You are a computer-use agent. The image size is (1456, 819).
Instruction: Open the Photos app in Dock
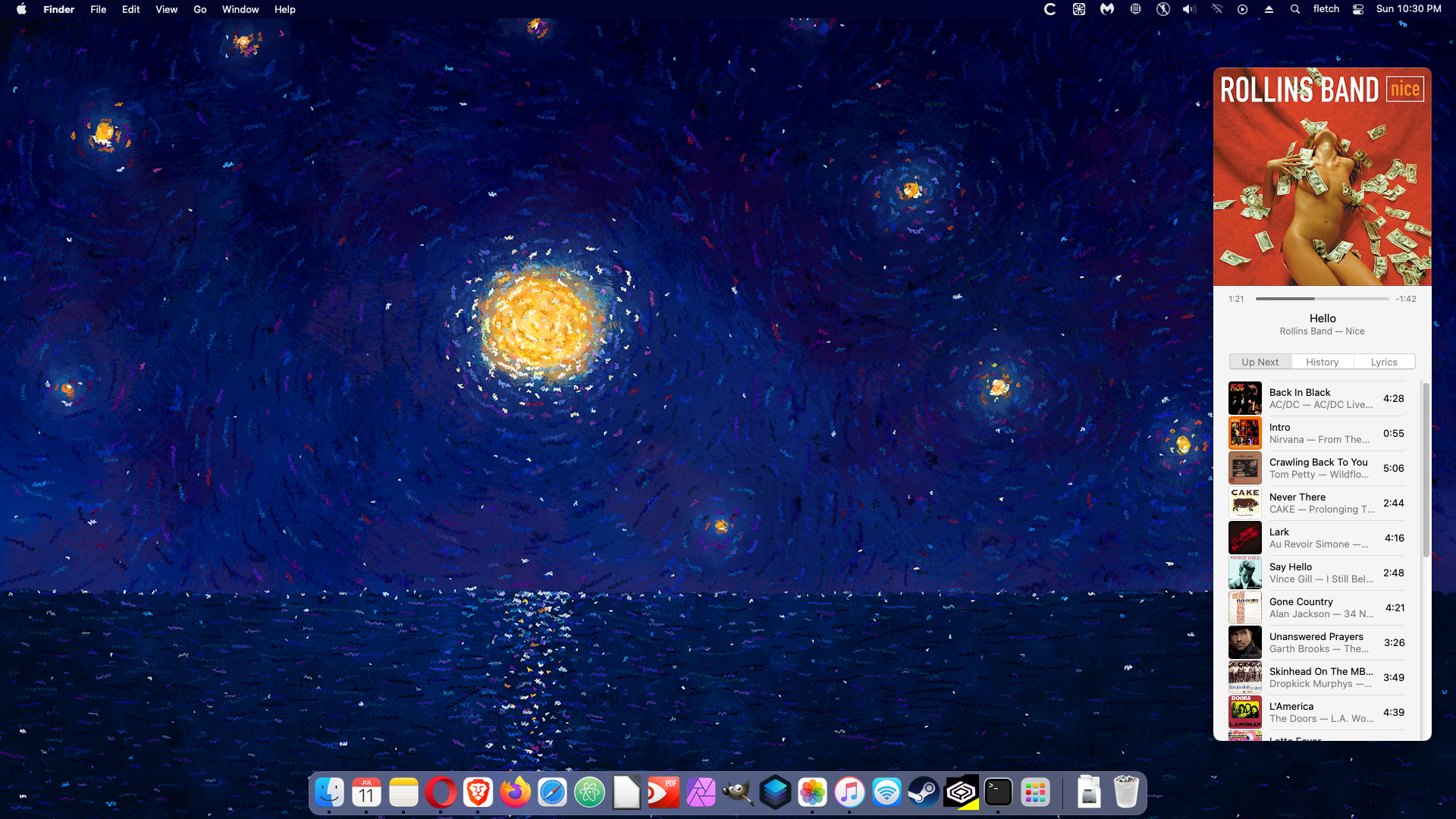click(812, 792)
